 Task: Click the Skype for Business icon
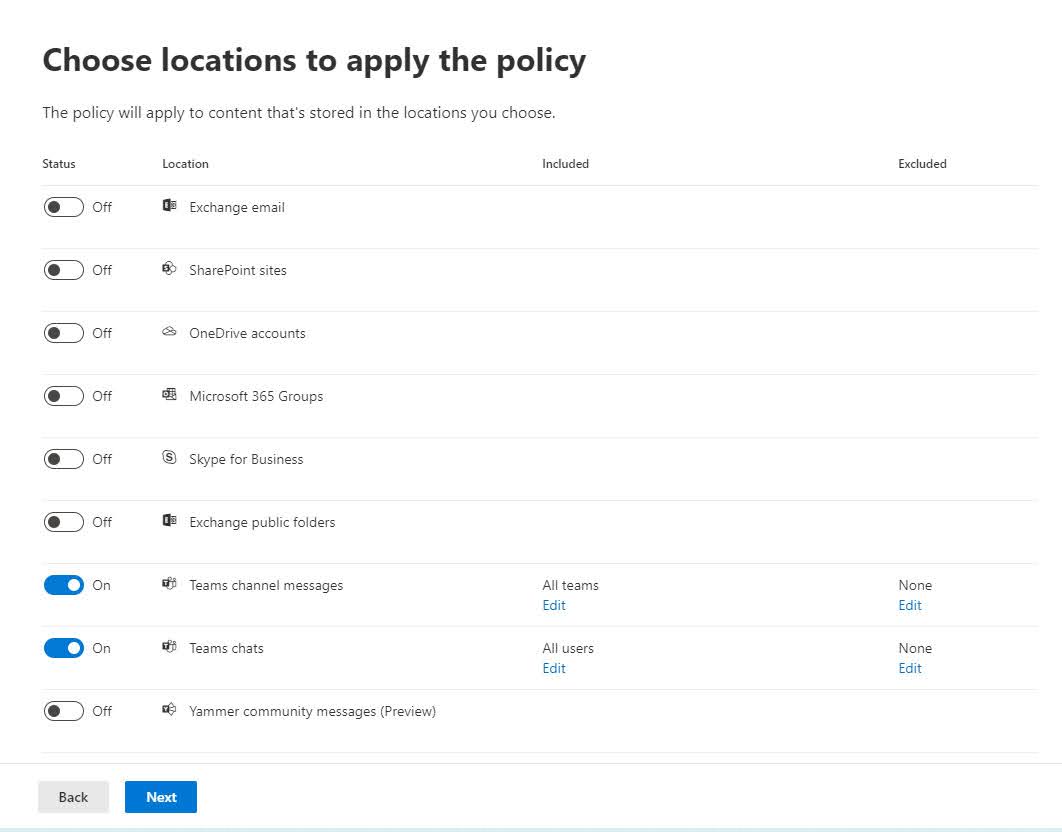coord(169,459)
